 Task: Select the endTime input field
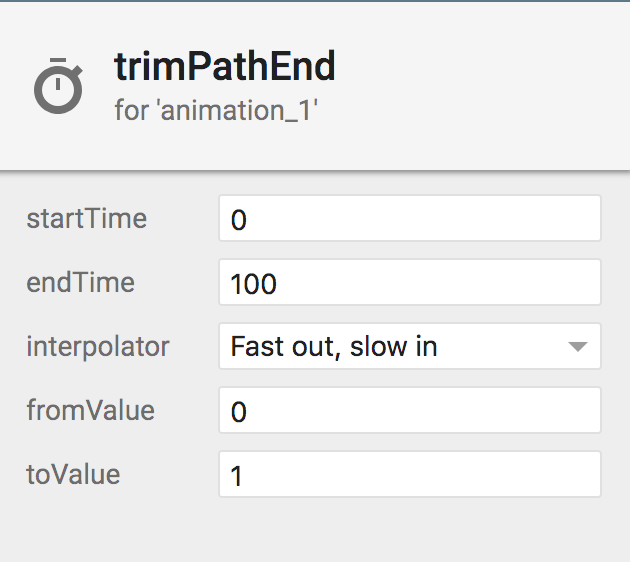[409, 282]
